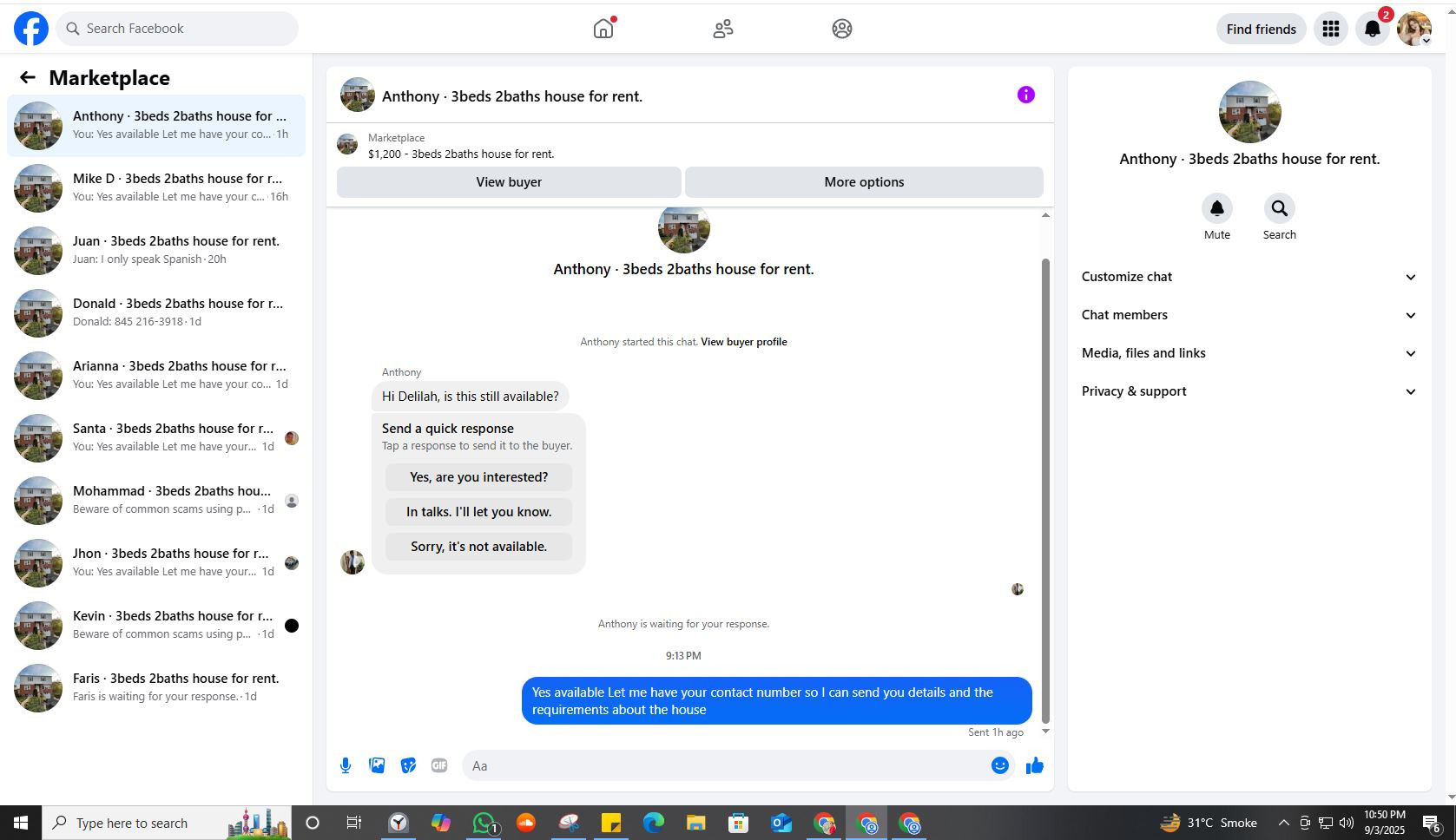Open Windows Start menu
This screenshot has height=840, width=1456.
click(x=21, y=823)
